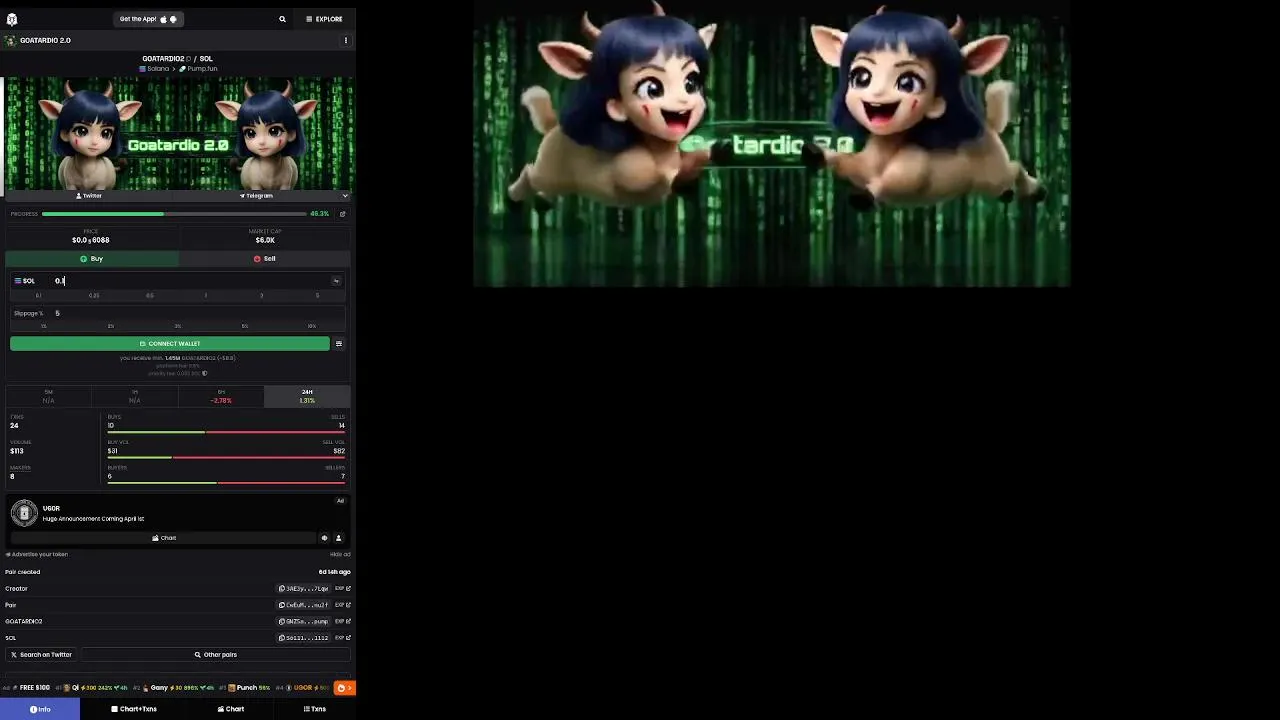1280x720 pixels.
Task: Choose the 10% slippage preset
Action: coord(312,326)
